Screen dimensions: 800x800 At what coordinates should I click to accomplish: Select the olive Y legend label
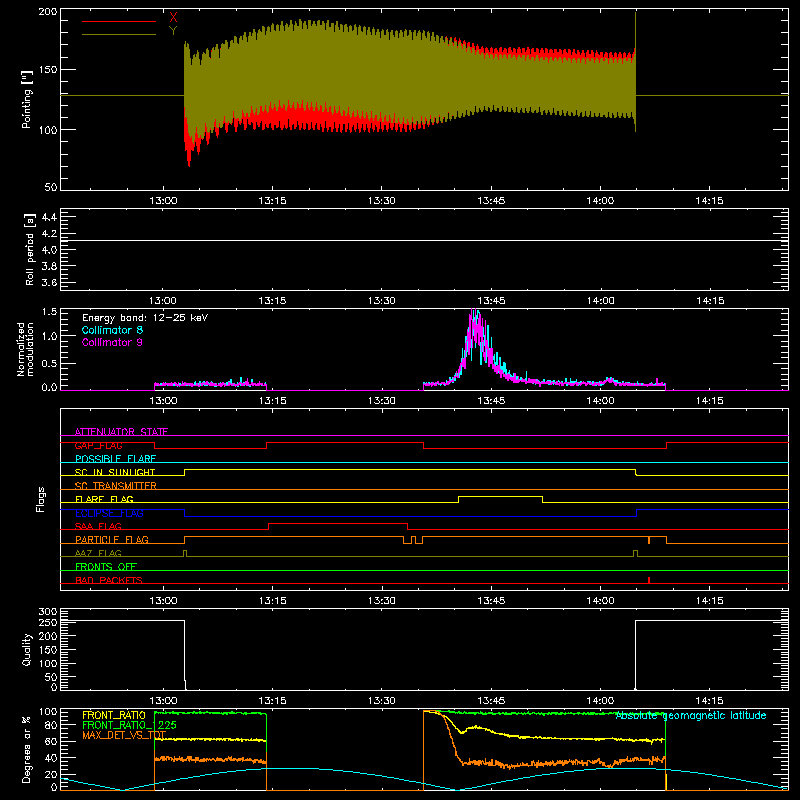173,31
